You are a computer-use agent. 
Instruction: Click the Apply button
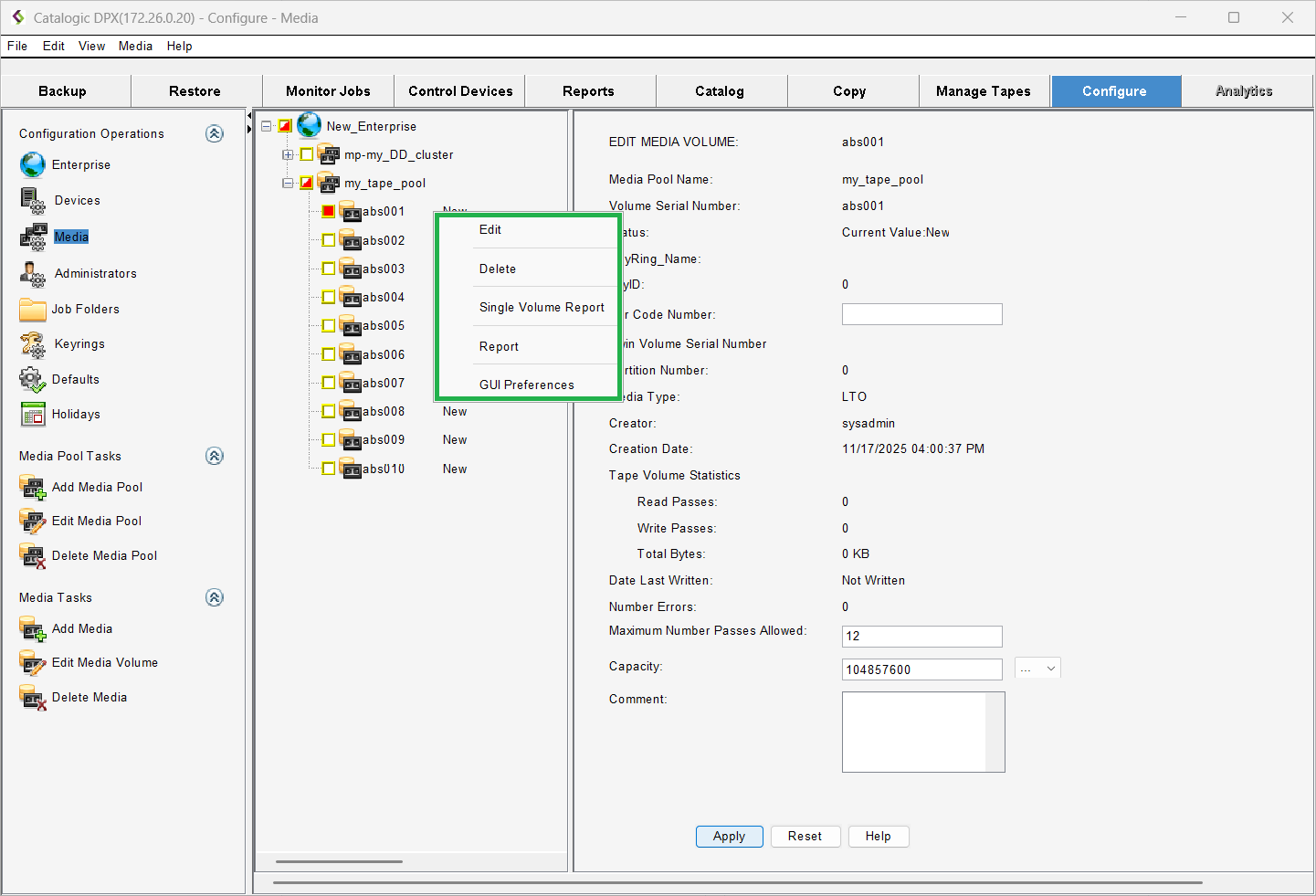[729, 836]
